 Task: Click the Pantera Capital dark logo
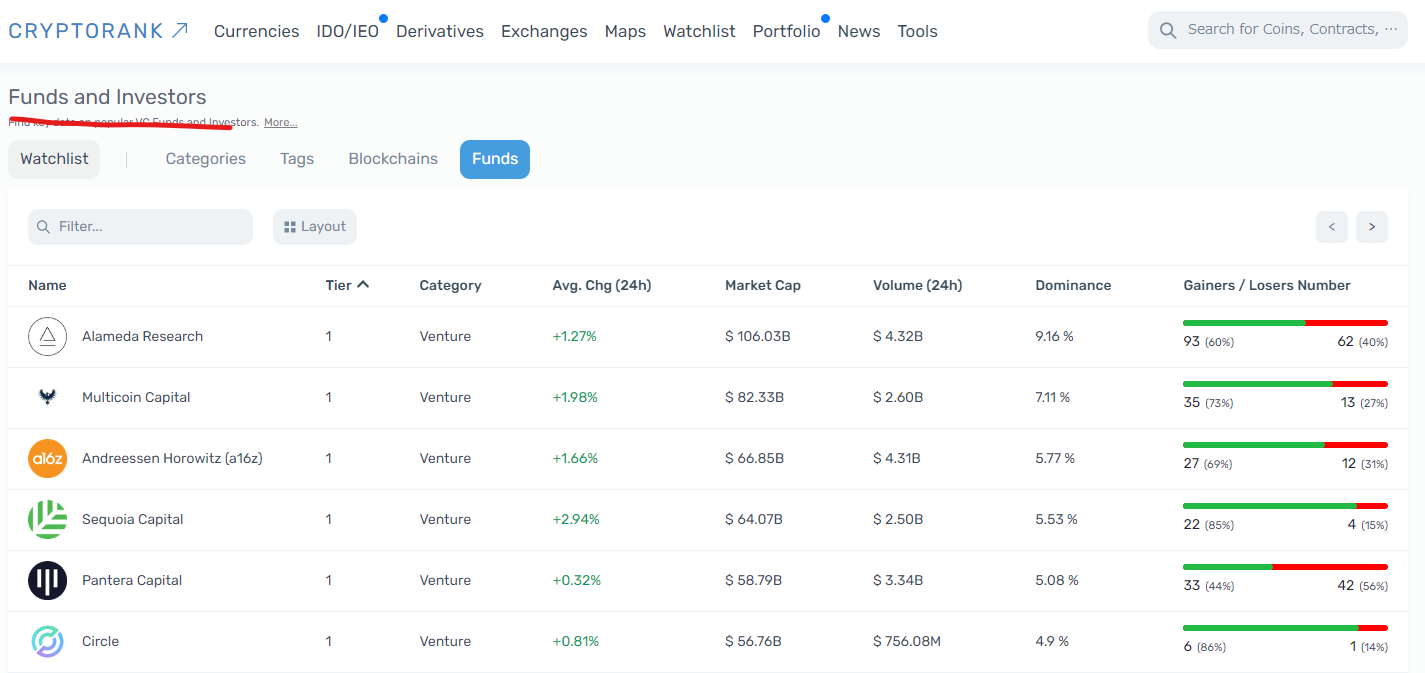point(47,580)
